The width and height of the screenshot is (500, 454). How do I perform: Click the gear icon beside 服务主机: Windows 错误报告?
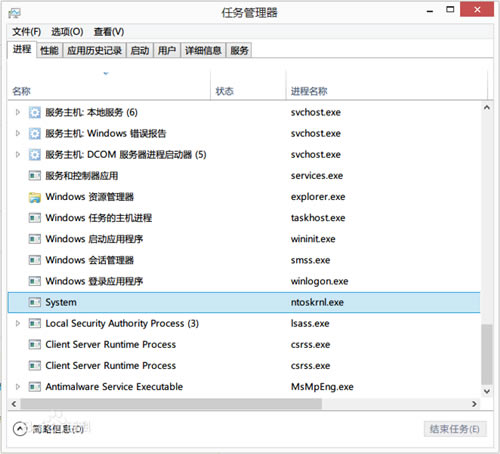point(35,134)
